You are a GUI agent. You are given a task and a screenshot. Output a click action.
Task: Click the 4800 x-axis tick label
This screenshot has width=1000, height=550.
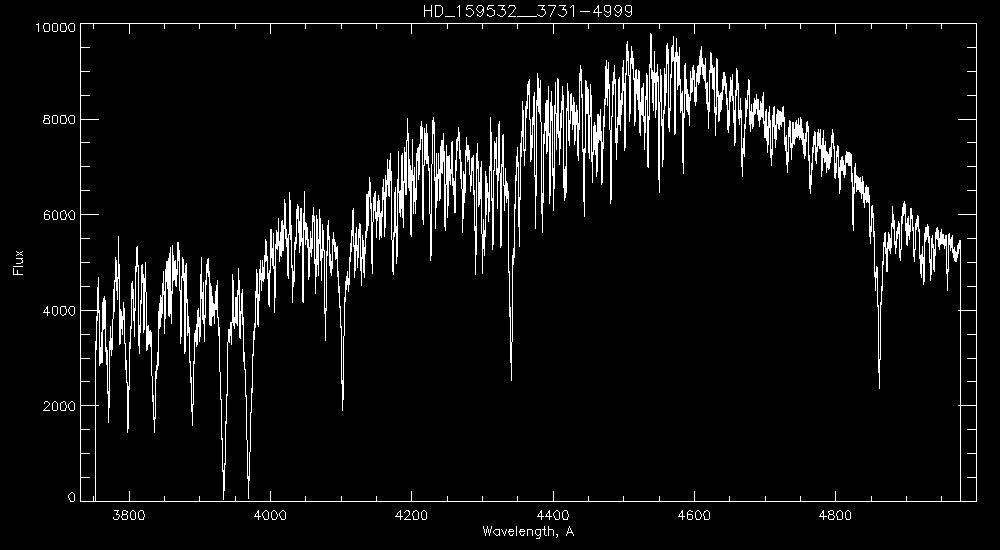[x=835, y=515]
